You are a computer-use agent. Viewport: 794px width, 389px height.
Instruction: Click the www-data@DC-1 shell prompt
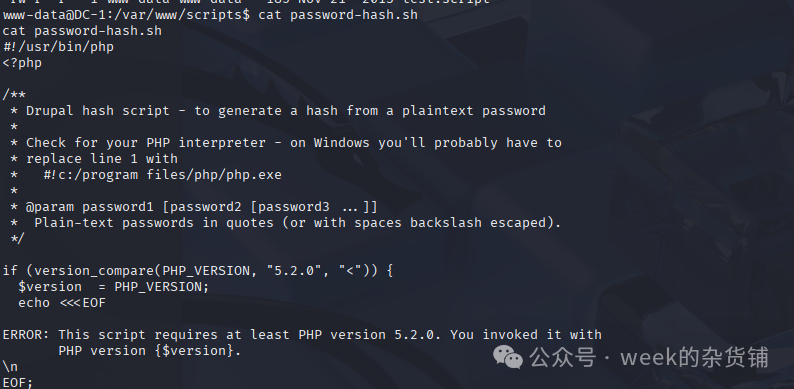pos(126,15)
